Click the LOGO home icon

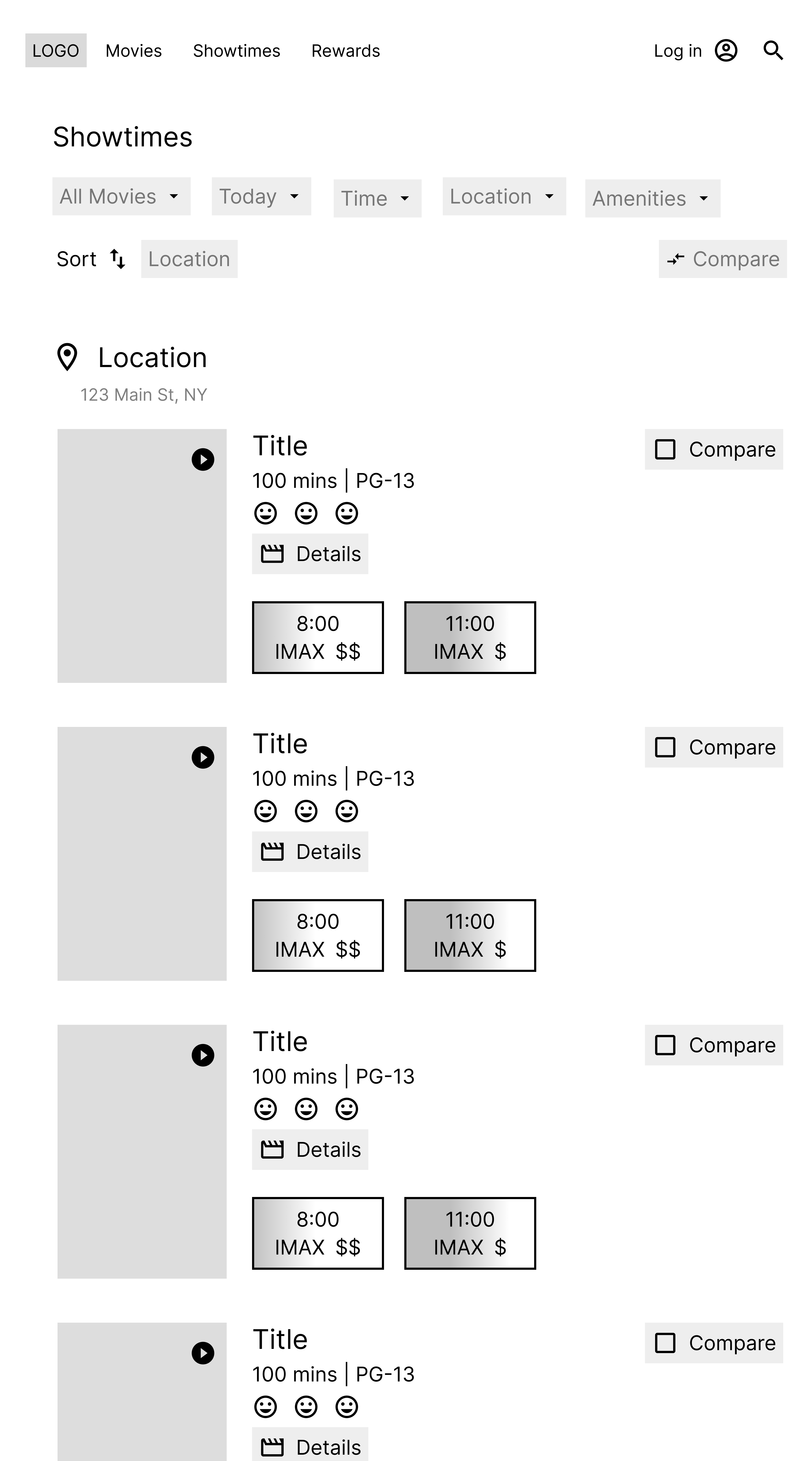pos(56,51)
